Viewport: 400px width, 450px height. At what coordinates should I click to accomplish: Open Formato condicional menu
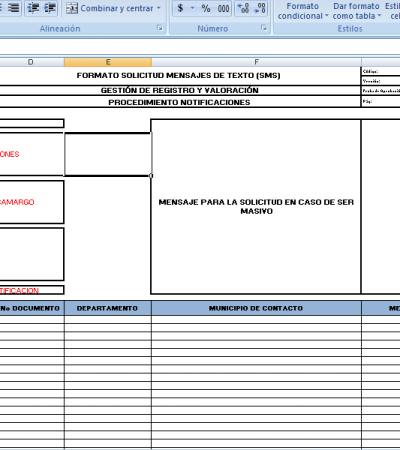303,11
